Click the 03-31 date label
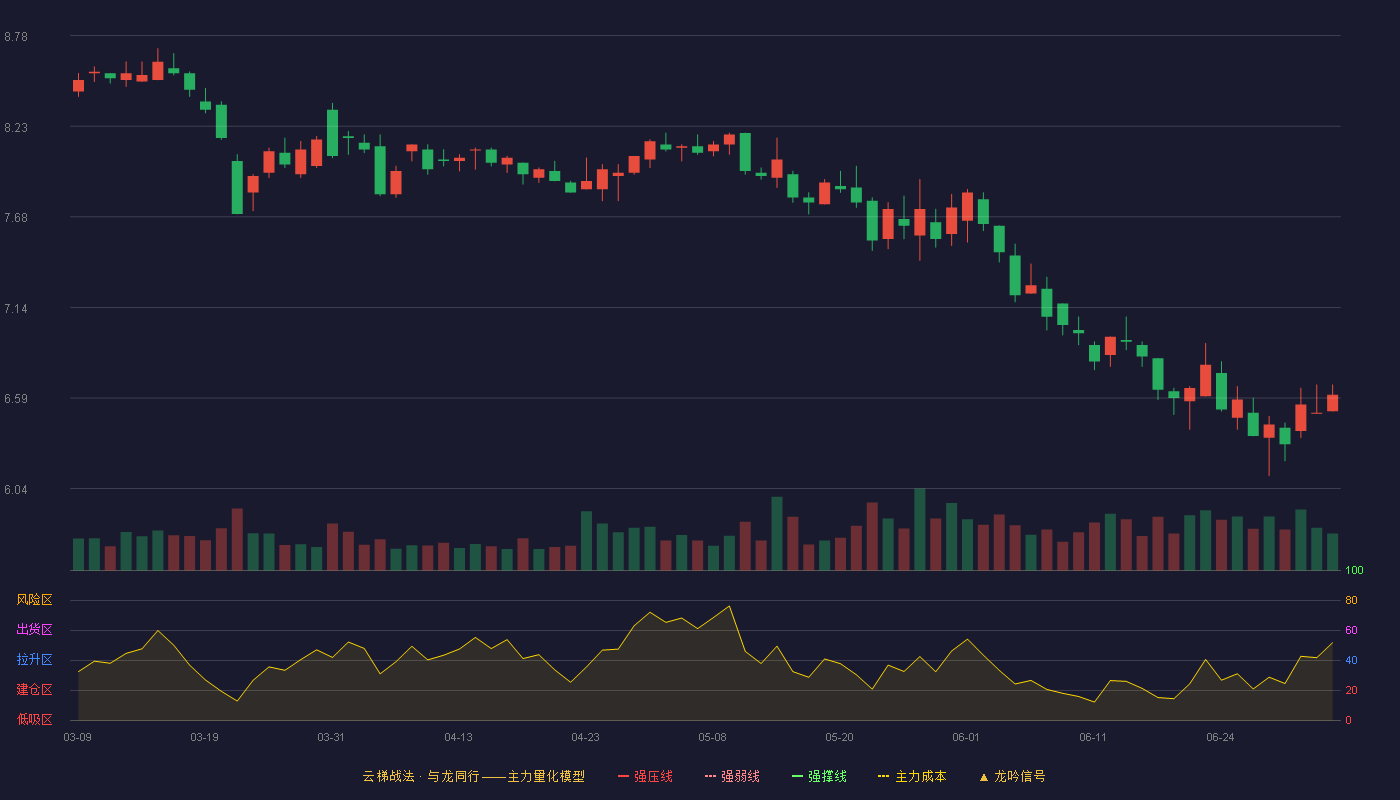This screenshot has width=1400, height=800. (331, 737)
